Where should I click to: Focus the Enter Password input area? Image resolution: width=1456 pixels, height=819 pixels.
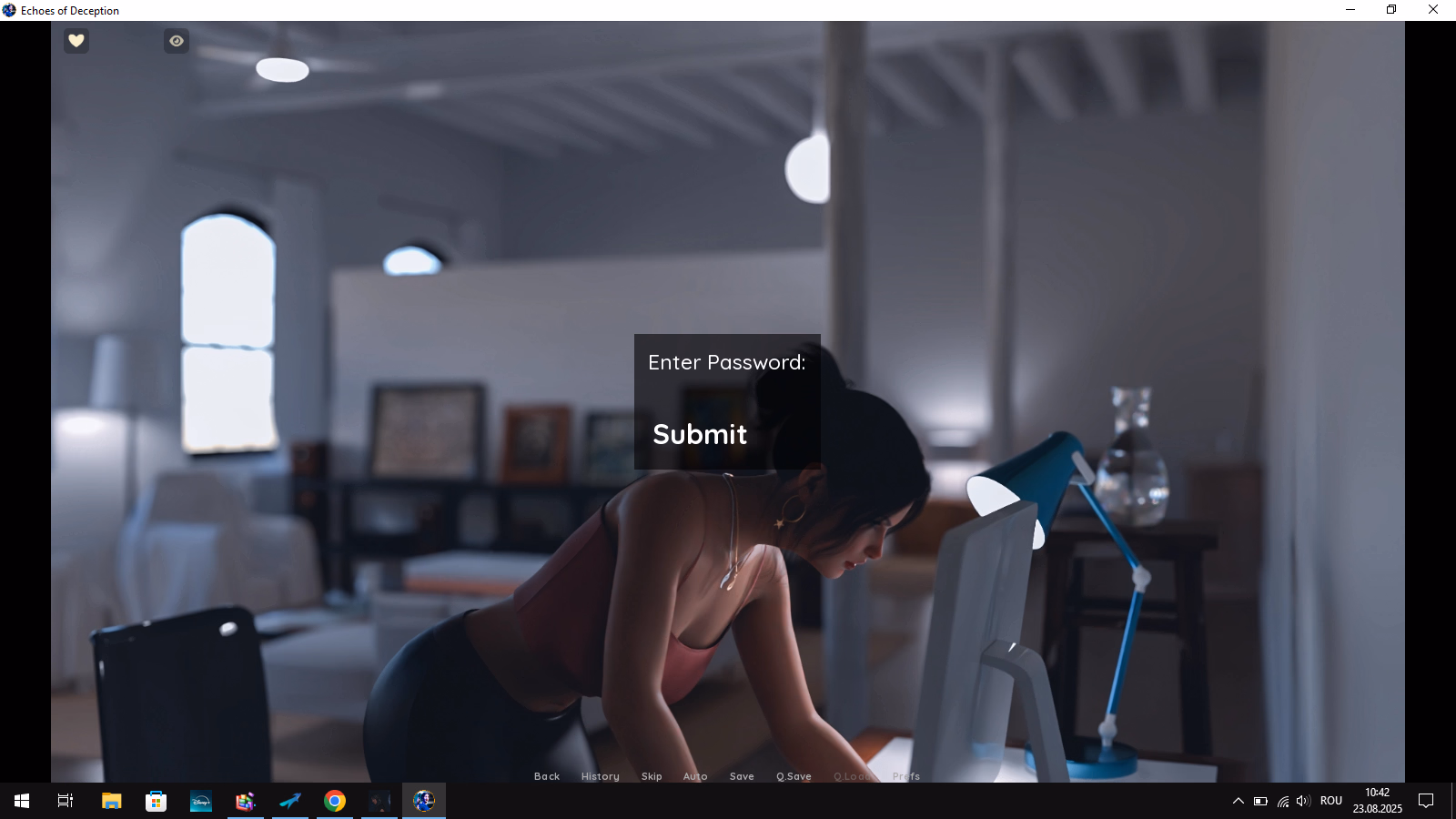pyautogui.click(x=727, y=398)
